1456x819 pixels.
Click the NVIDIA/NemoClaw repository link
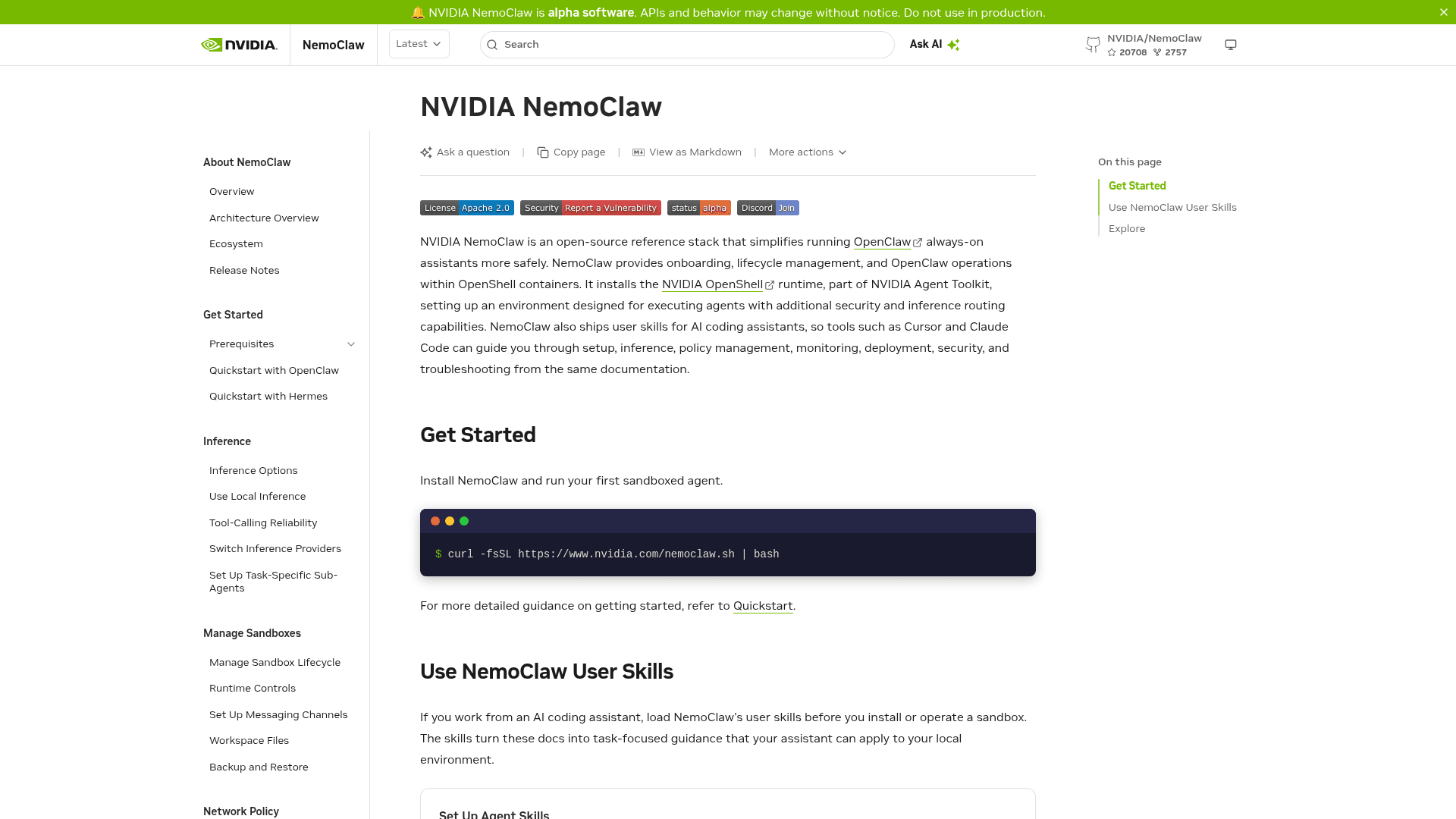coord(1154,38)
